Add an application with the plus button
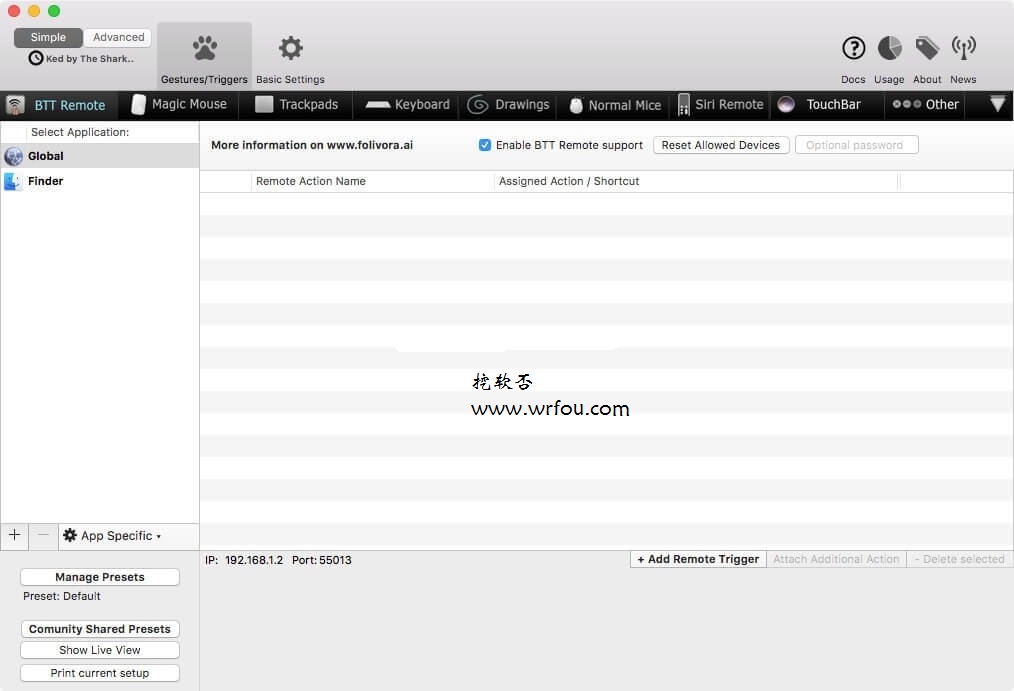Screen dimensions: 1014x691 (14, 535)
